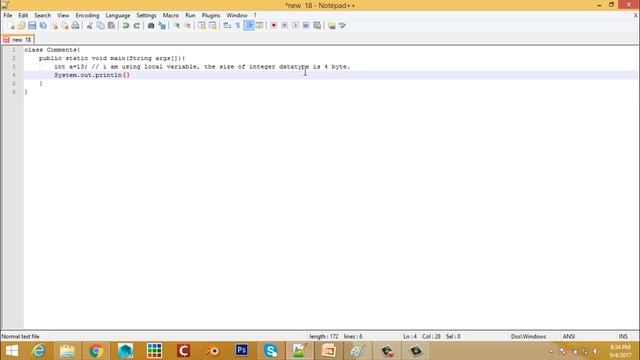Open the Window menu
Screen dimensions: 640x360
click(x=237, y=15)
